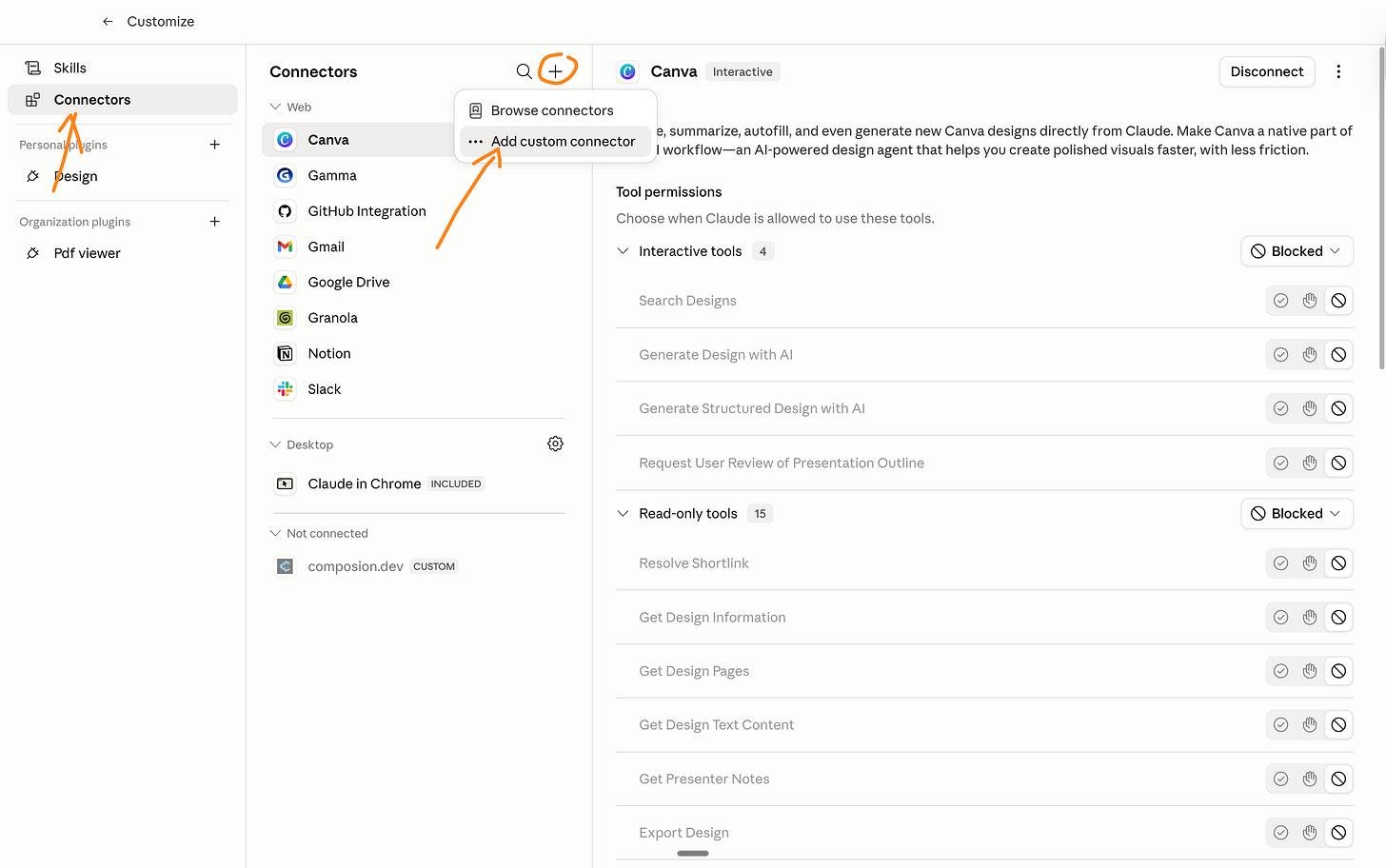Click the Interactive badge beside Canva
This screenshot has height=868, width=1386.
(742, 71)
